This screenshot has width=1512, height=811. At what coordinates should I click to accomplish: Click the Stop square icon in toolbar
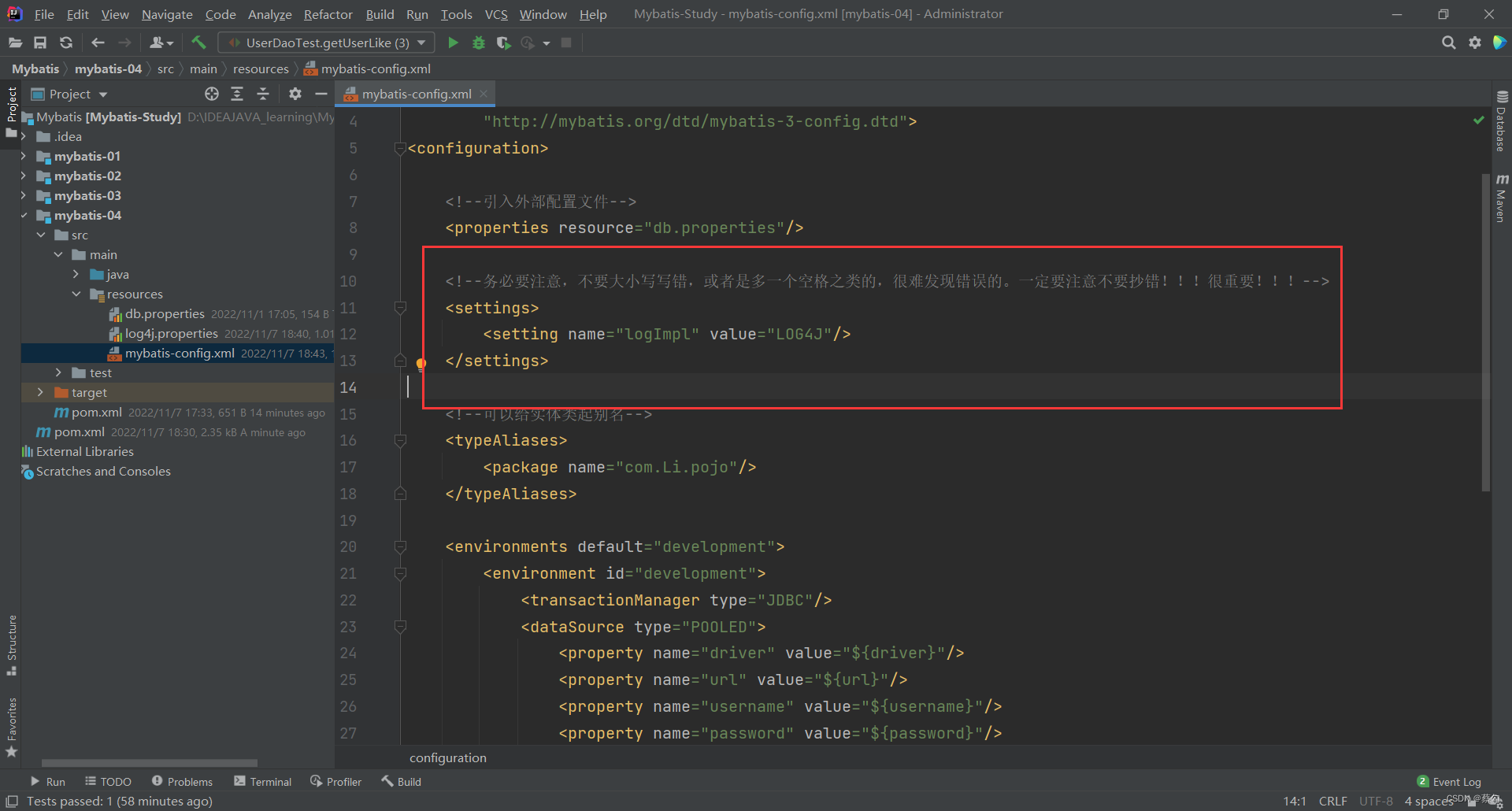(566, 43)
